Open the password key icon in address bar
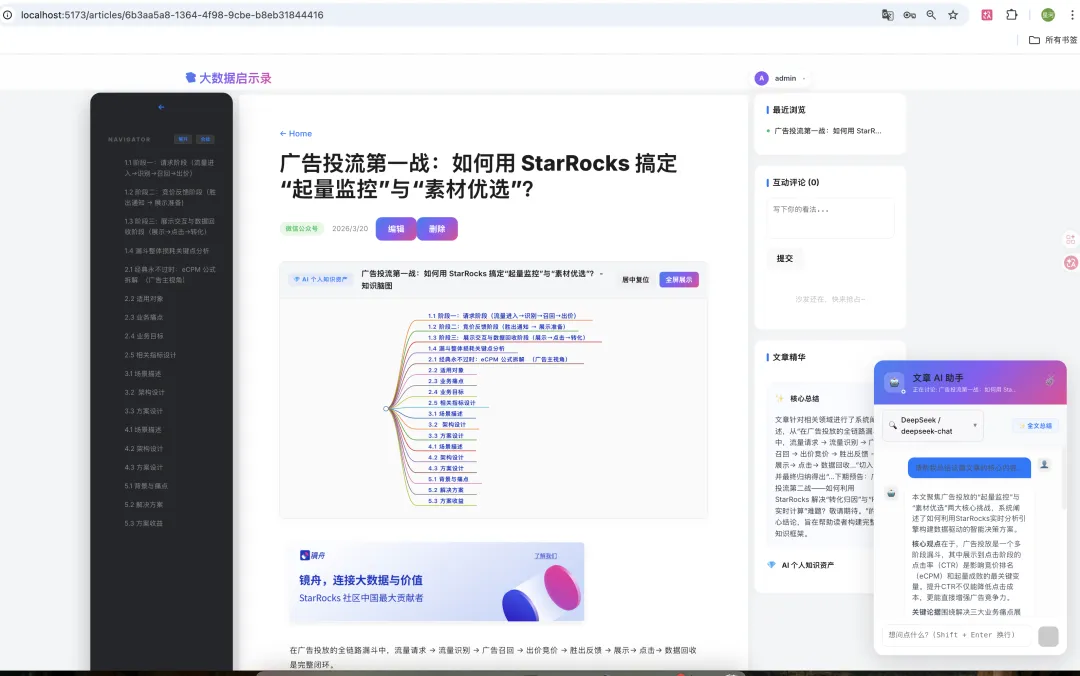The width and height of the screenshot is (1080, 676). pos(909,14)
